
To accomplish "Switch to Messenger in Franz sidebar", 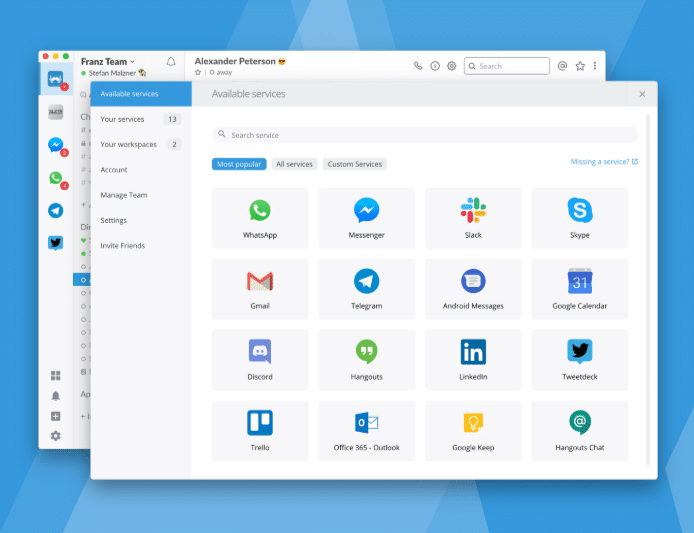I will pyautogui.click(x=56, y=145).
